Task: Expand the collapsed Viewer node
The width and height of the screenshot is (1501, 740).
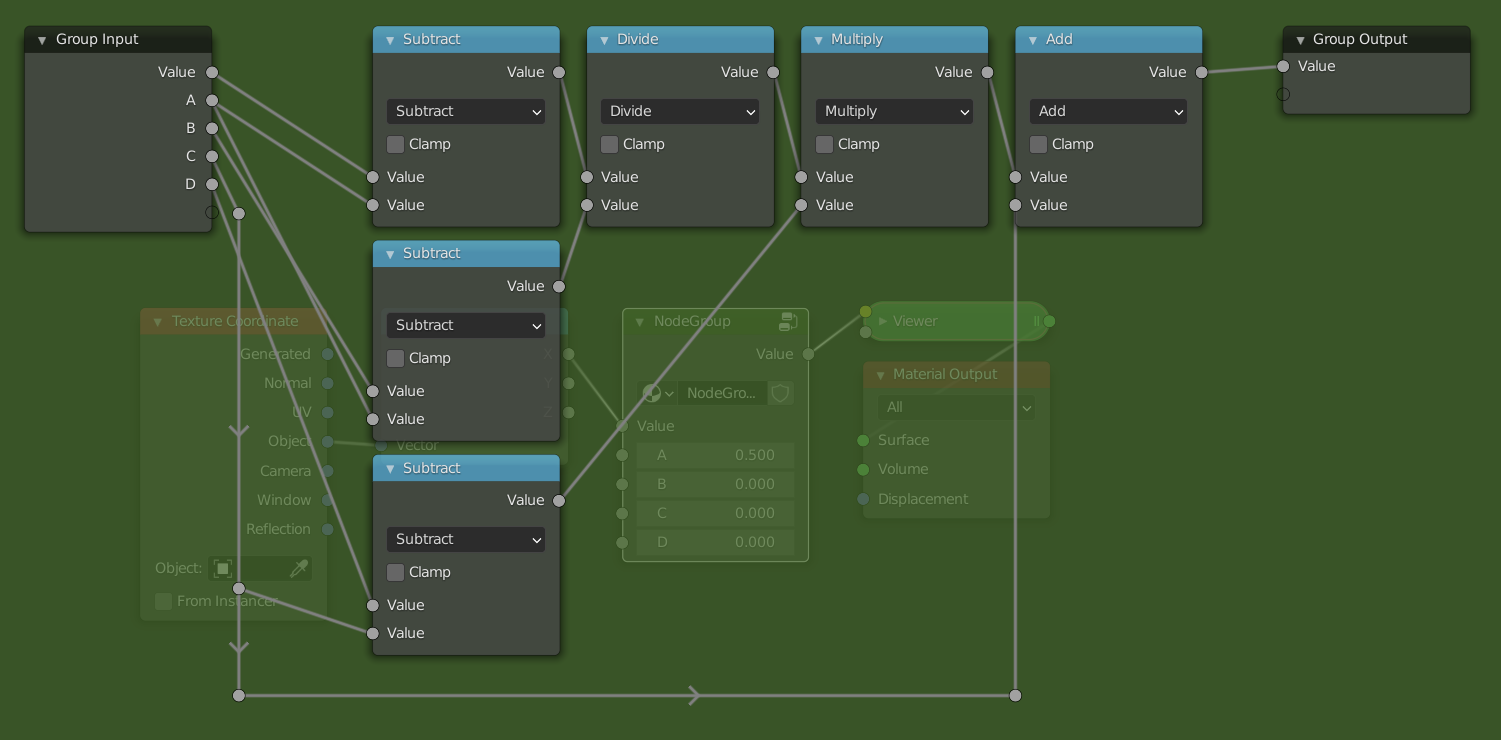Action: click(882, 321)
